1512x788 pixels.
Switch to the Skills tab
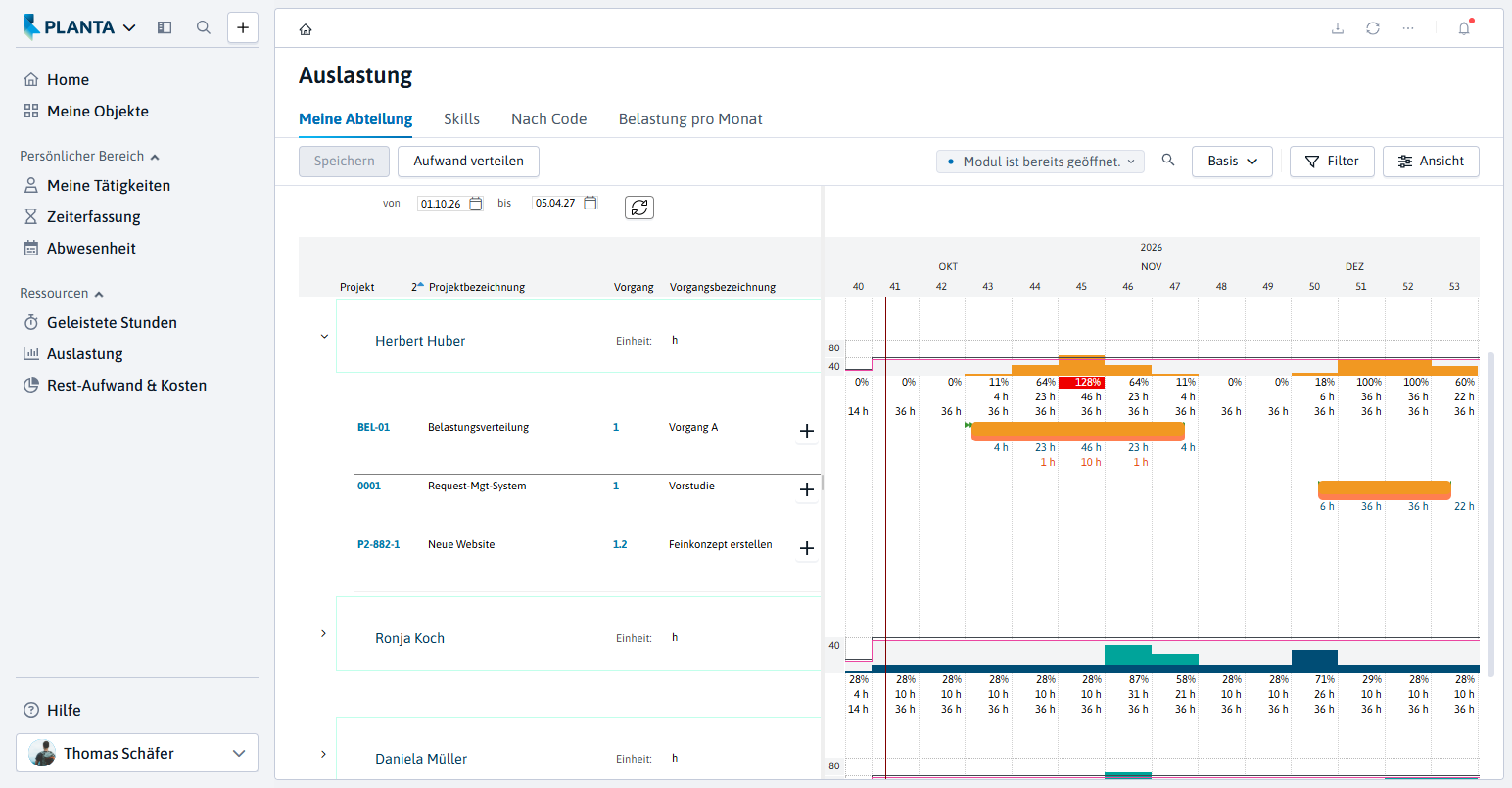461,119
